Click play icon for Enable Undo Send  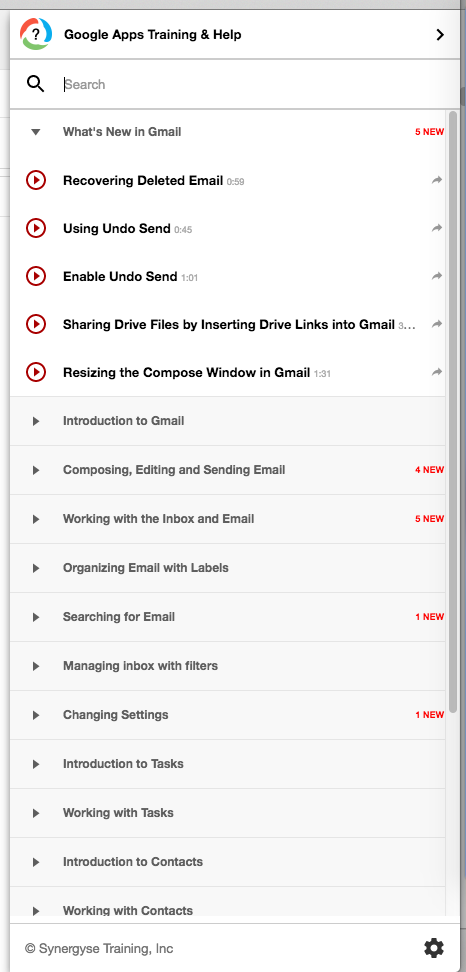coord(36,276)
